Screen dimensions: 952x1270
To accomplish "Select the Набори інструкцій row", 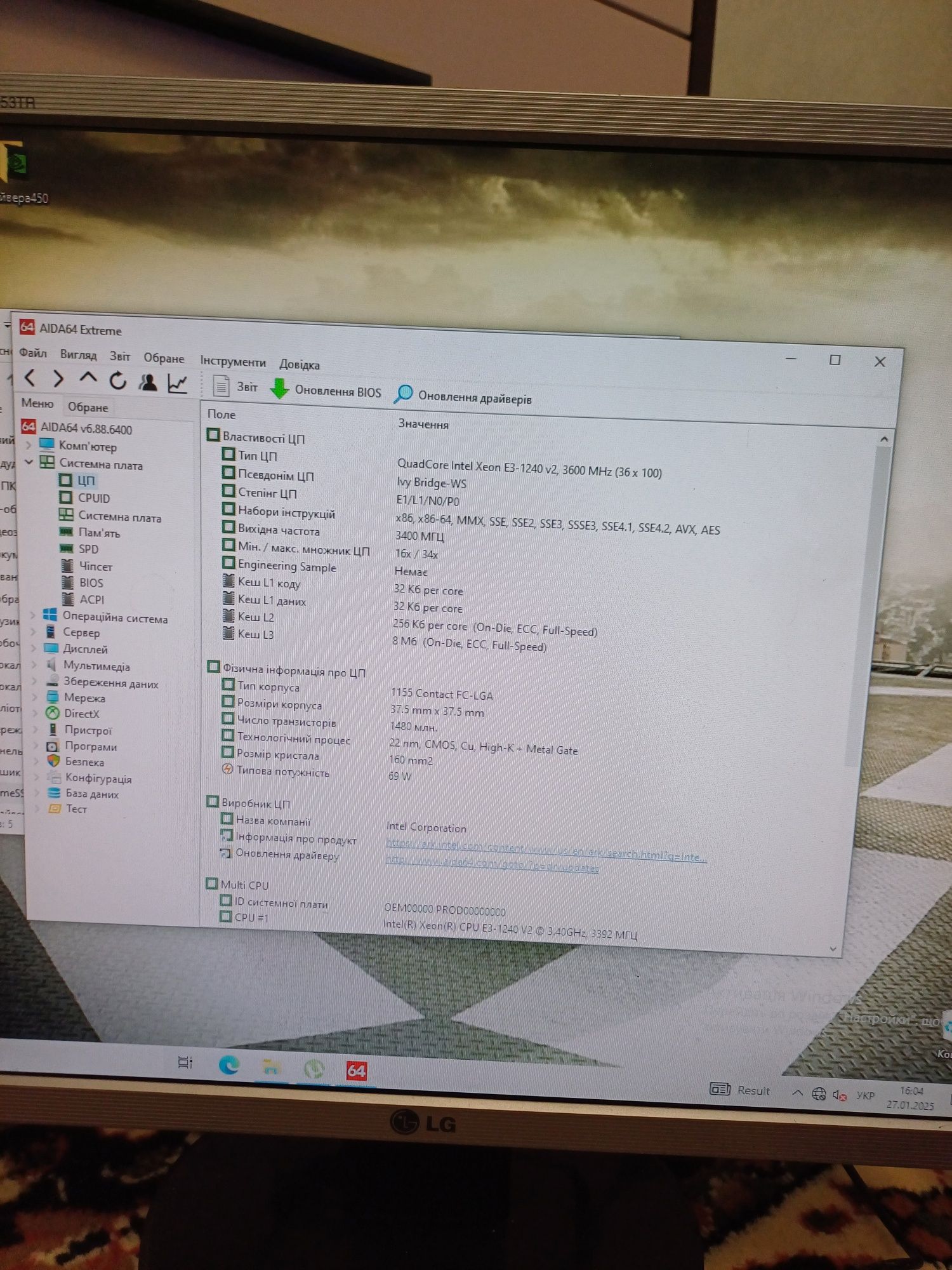I will tap(472, 520).
